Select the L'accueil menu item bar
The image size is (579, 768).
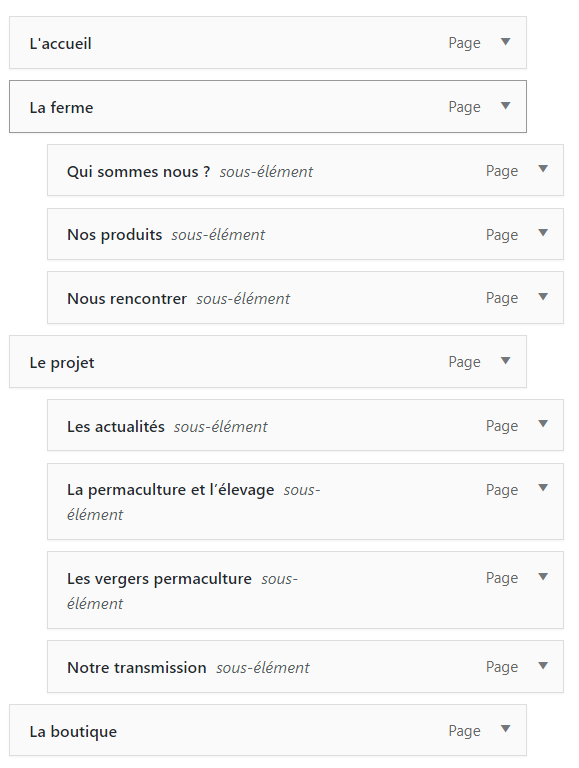[268, 43]
